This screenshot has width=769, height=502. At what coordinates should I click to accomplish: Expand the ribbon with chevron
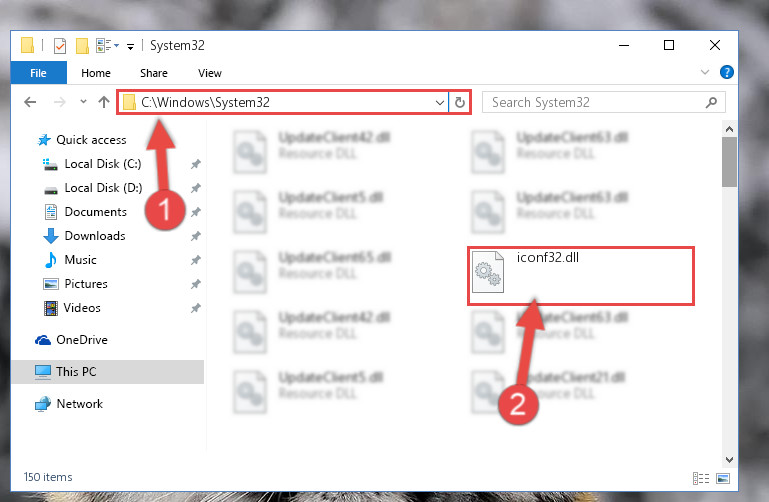point(705,73)
